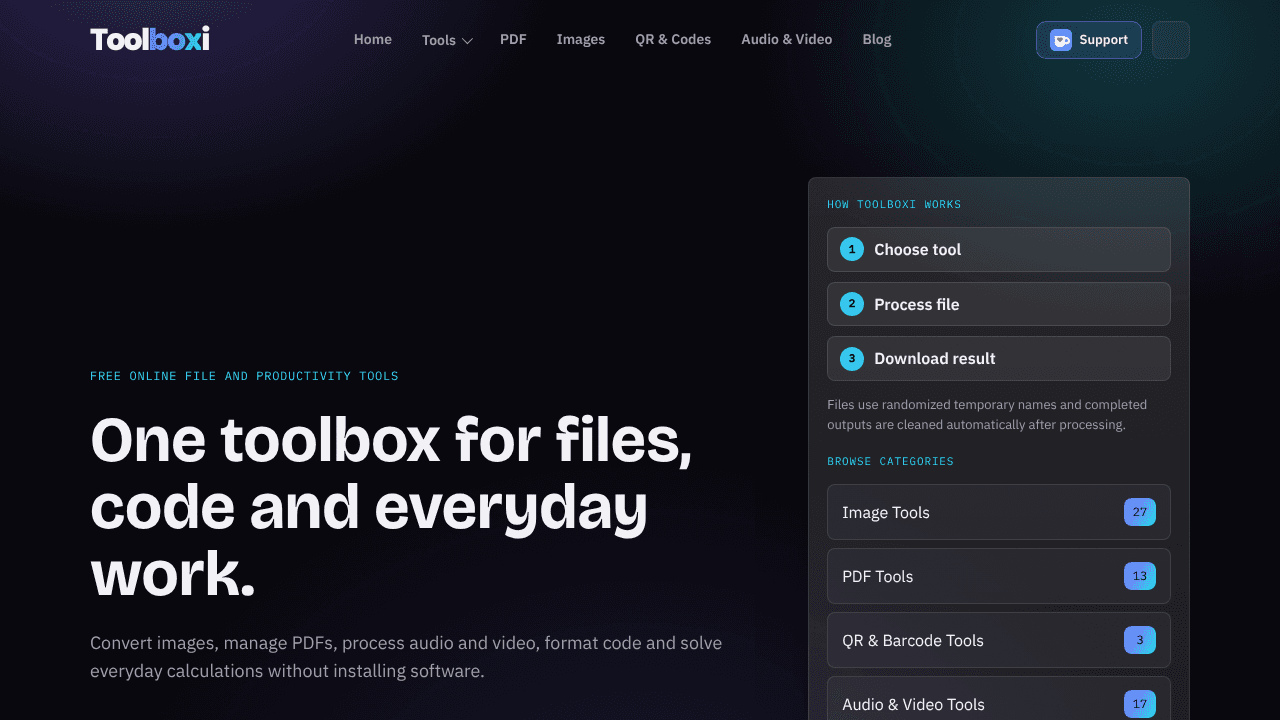1280x720 pixels.
Task: Expand the Tools dropdown menu
Action: pyautogui.click(x=447, y=40)
